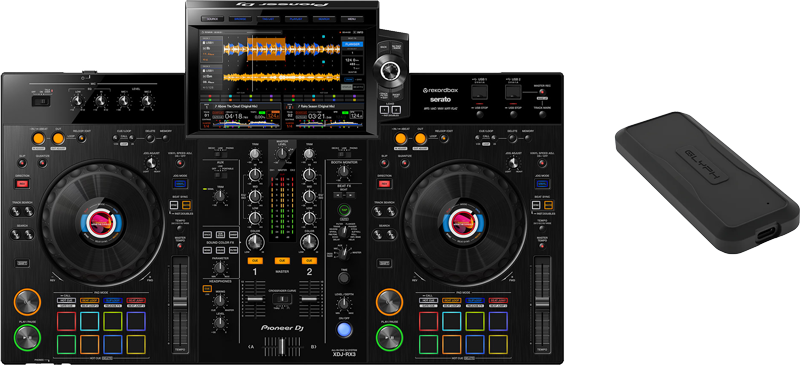Tap the green TAP button in Beat FX
This screenshot has width=800, height=365.
344,210
